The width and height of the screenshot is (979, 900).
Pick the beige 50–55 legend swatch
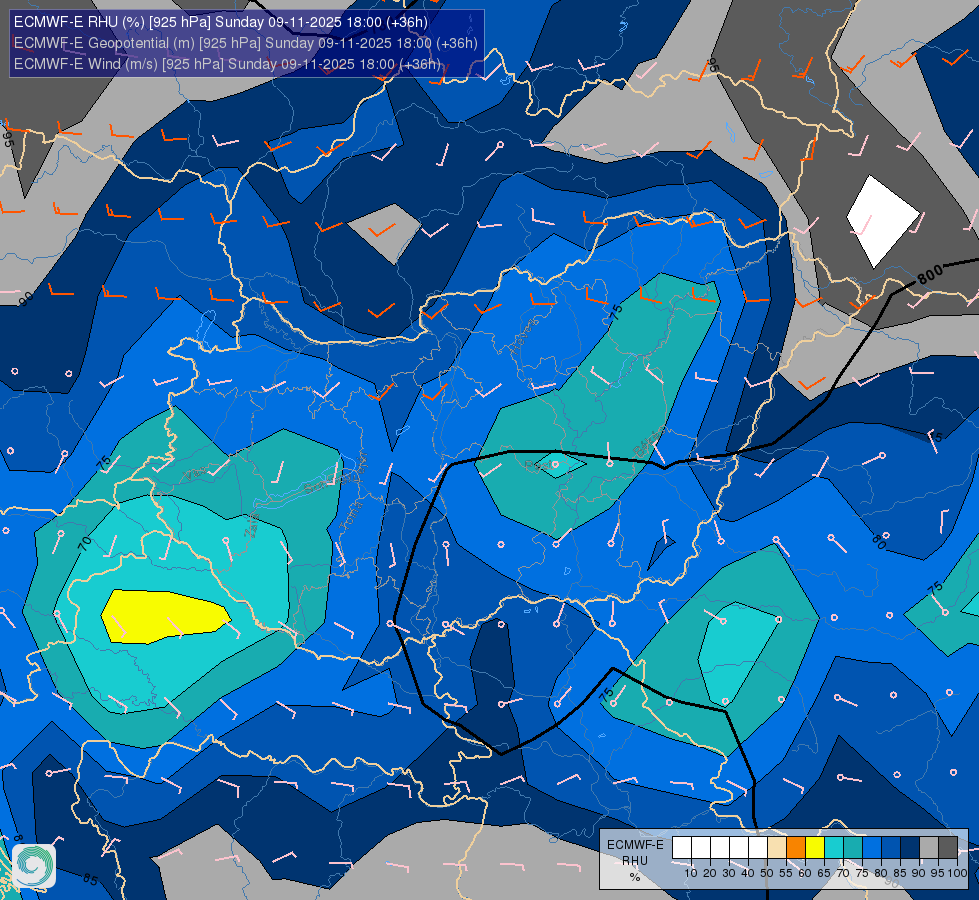coord(777,848)
